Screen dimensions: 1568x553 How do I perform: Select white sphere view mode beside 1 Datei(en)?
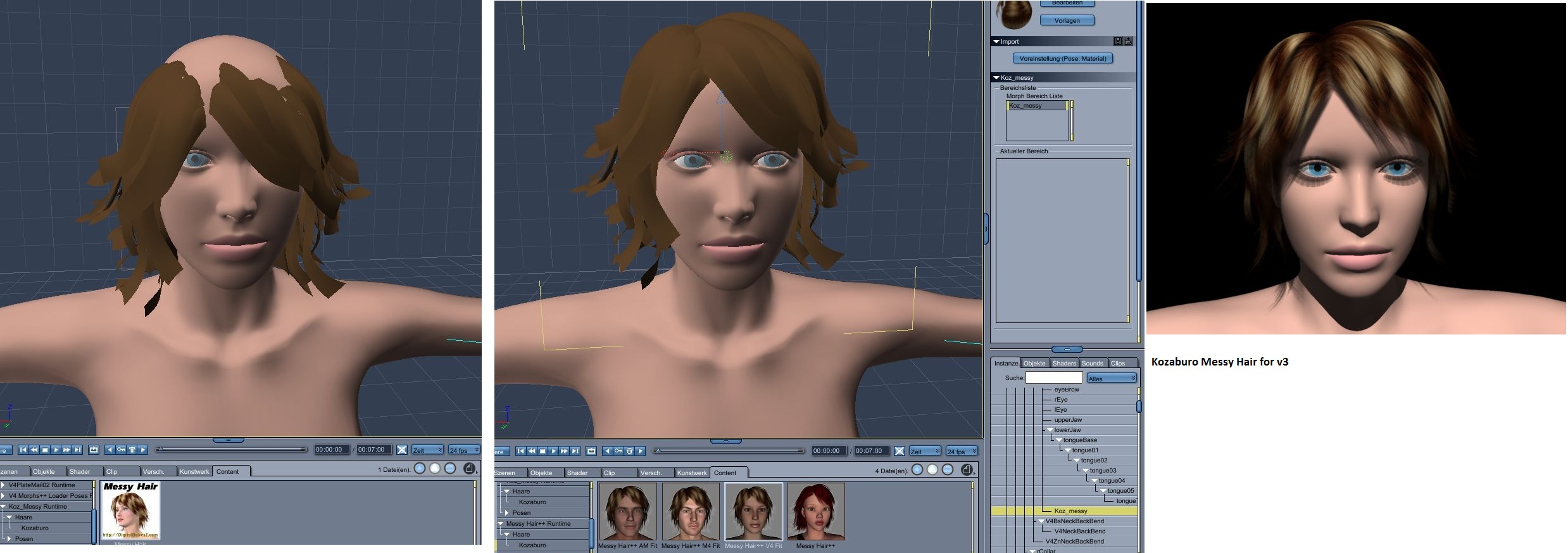coord(435,469)
